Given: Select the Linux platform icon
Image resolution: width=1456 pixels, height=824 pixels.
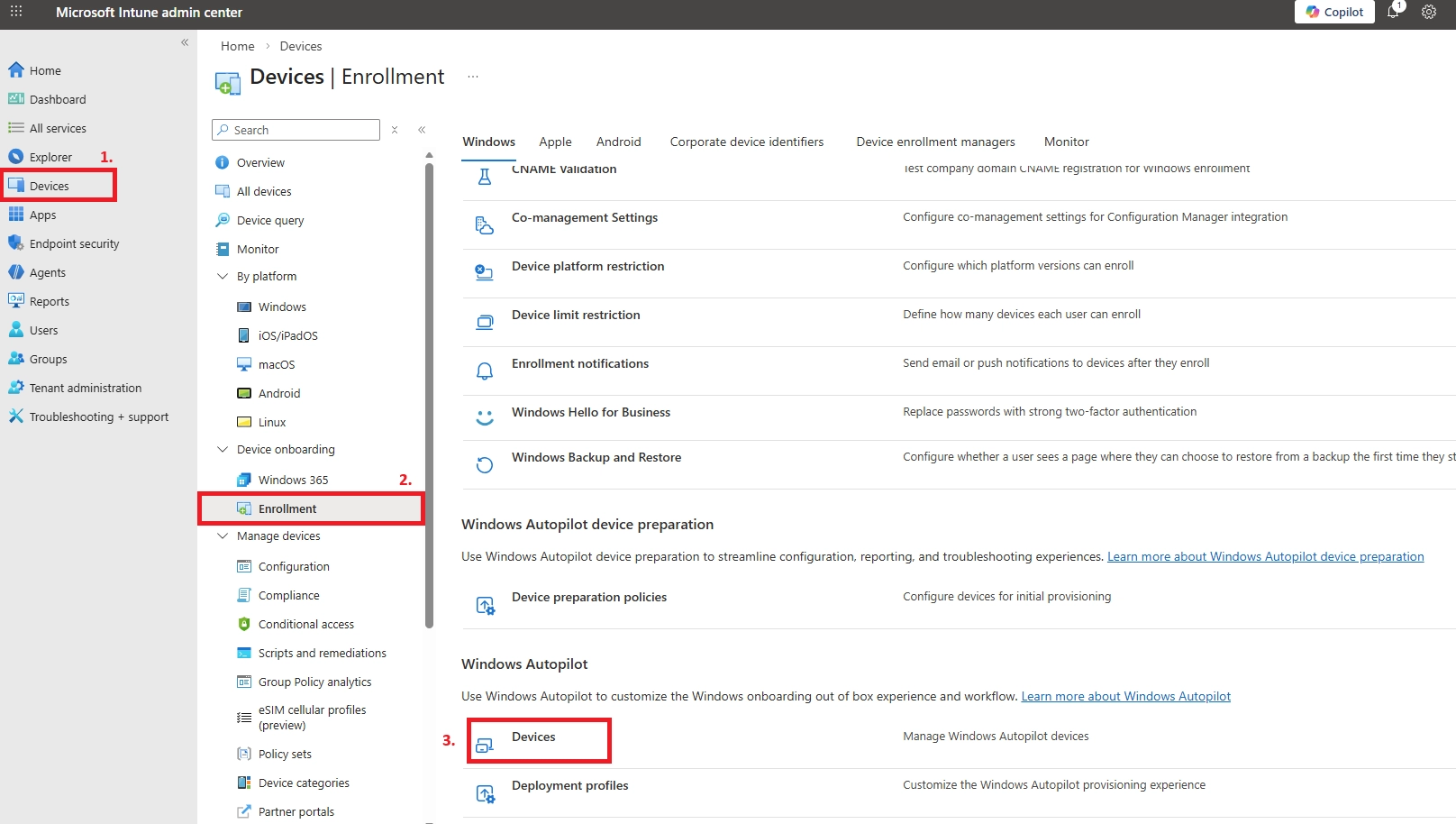Looking at the screenshot, I should [244, 422].
